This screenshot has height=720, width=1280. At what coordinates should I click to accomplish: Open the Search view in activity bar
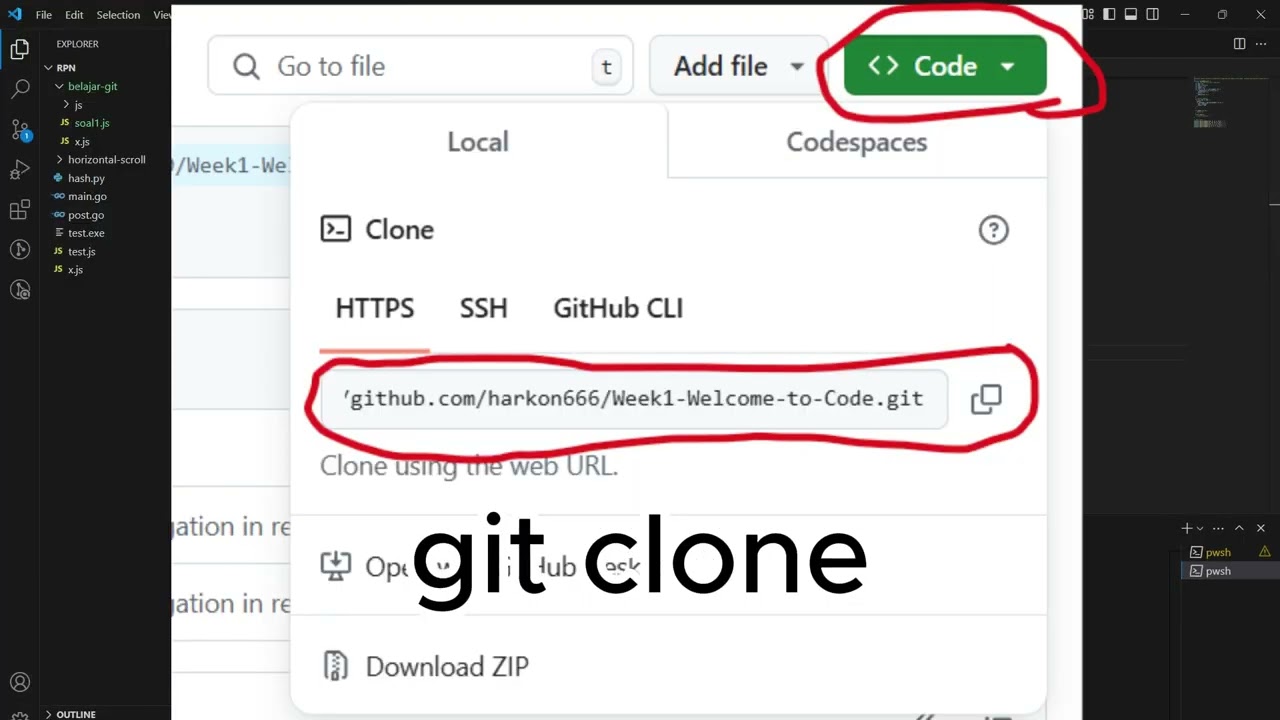click(x=20, y=89)
